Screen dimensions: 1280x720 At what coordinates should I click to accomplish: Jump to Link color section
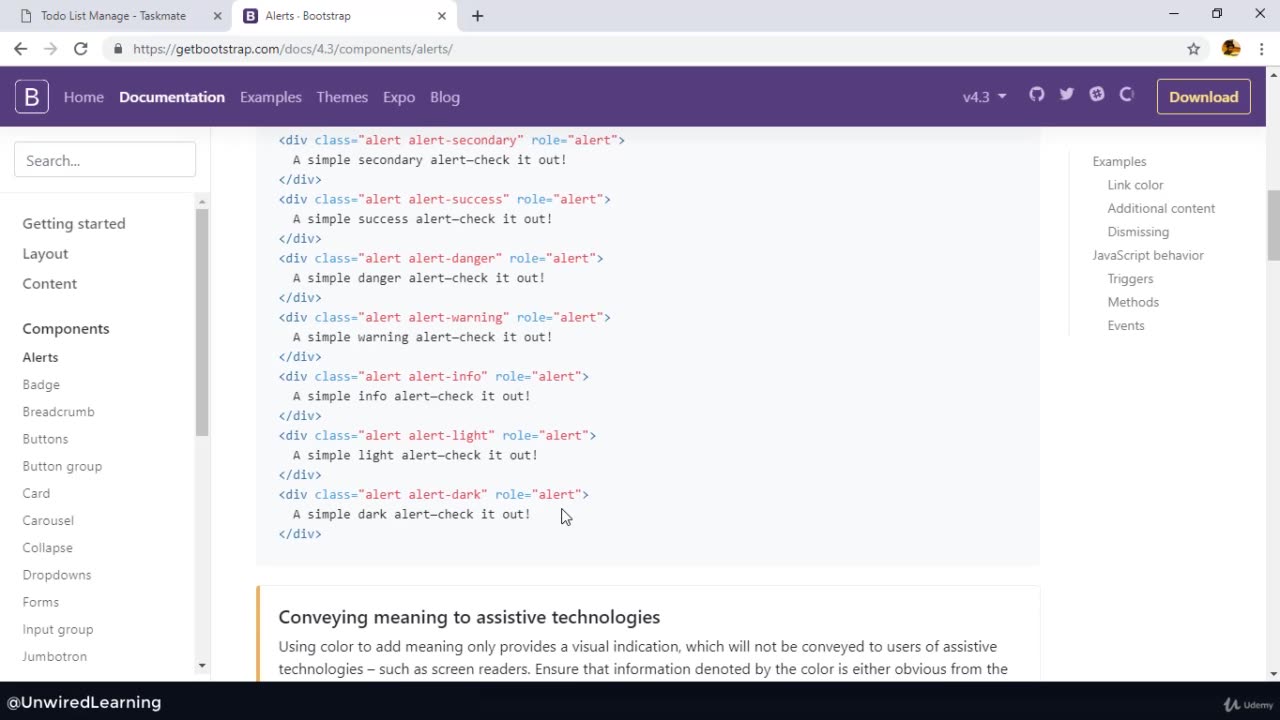point(1135,185)
